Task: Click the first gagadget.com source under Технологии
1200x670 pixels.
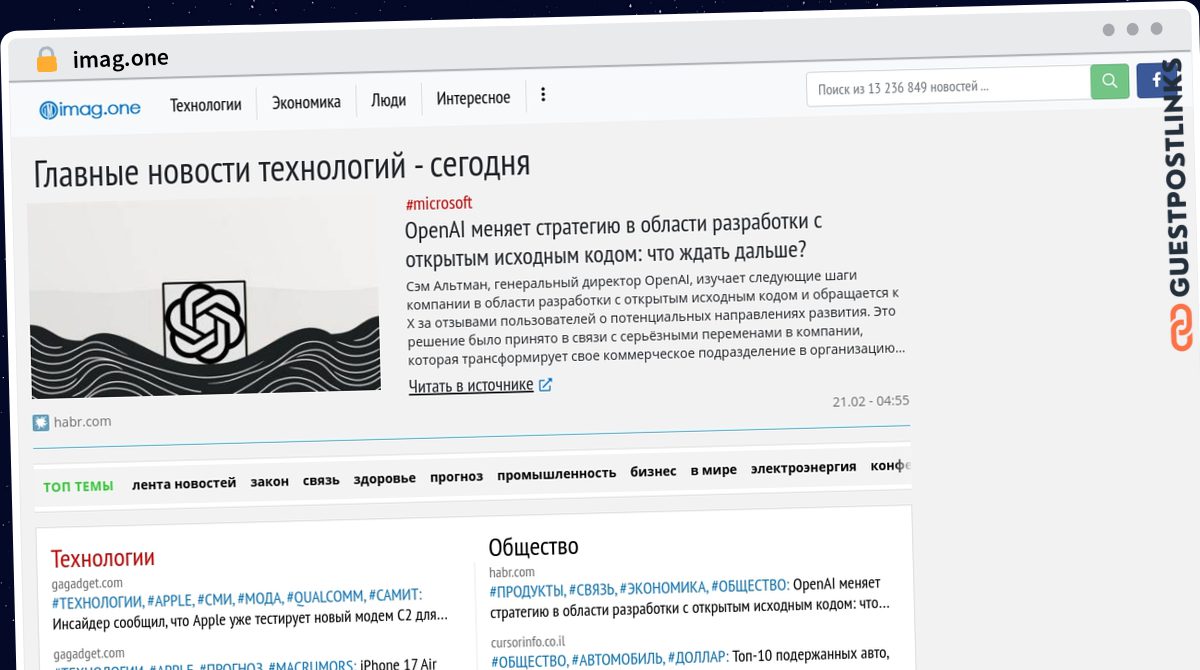Action: point(87,583)
